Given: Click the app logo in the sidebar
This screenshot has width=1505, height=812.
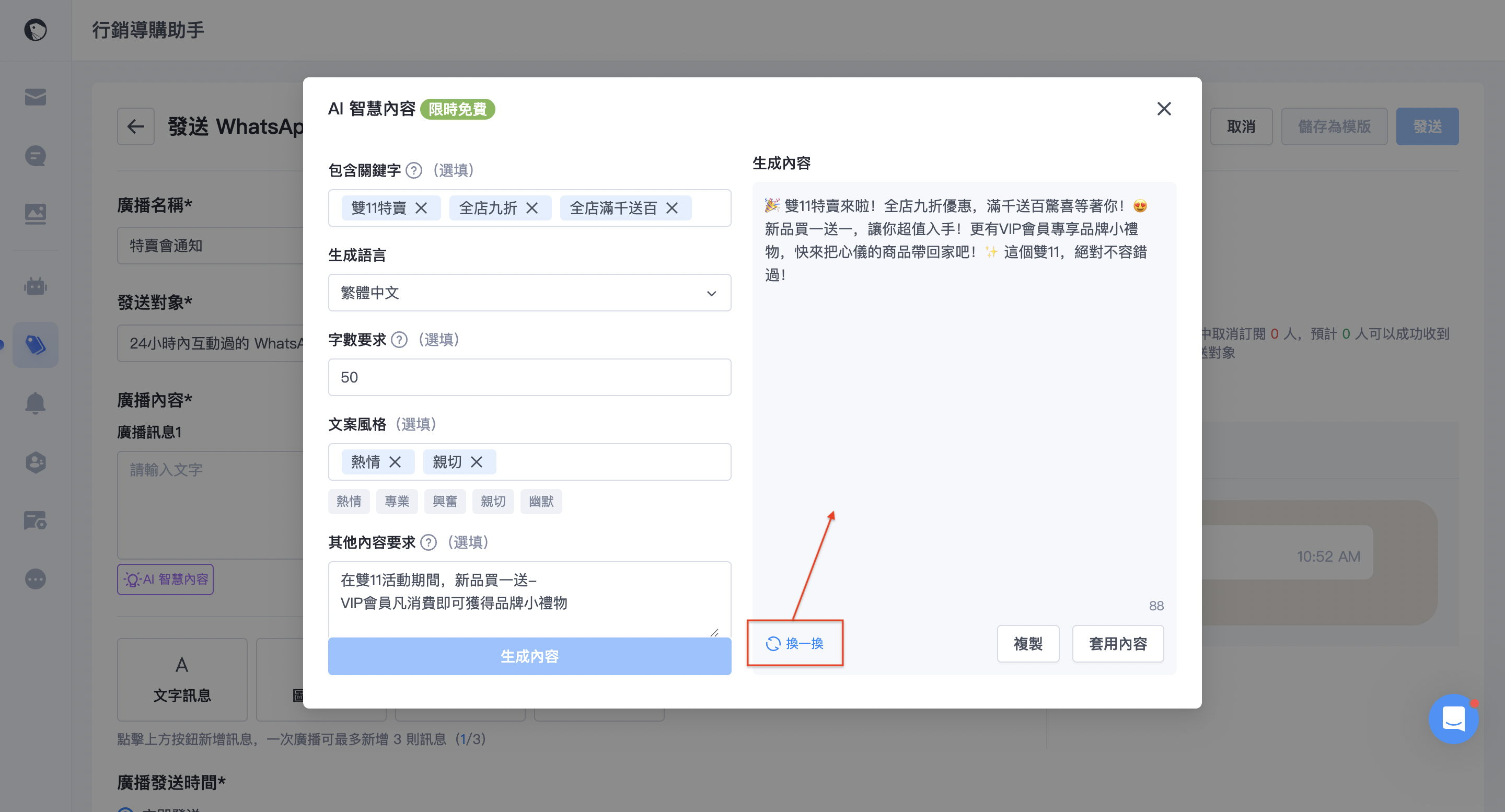Looking at the screenshot, I should [36, 30].
